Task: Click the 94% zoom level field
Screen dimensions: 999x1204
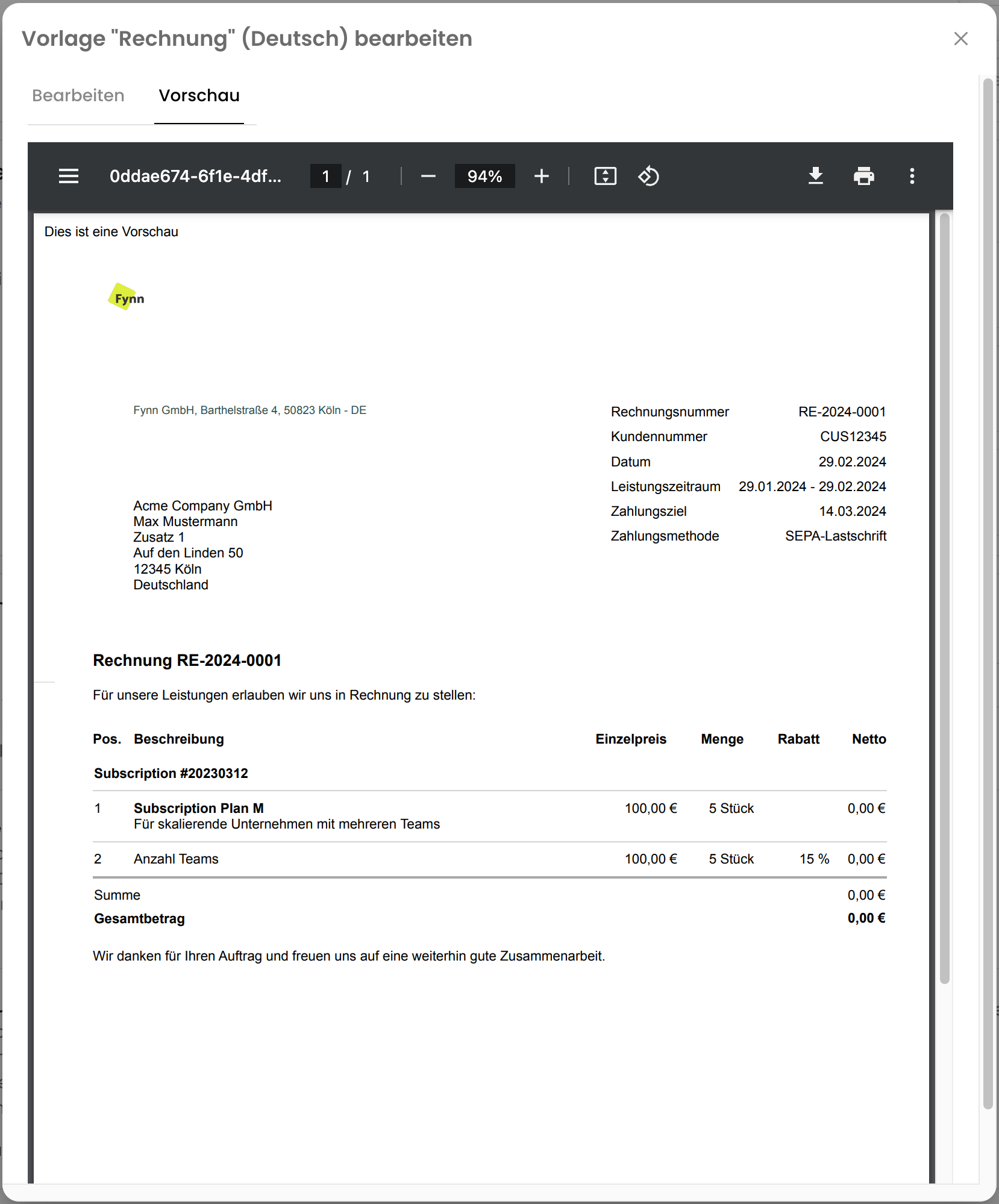Action: pyautogui.click(x=485, y=176)
